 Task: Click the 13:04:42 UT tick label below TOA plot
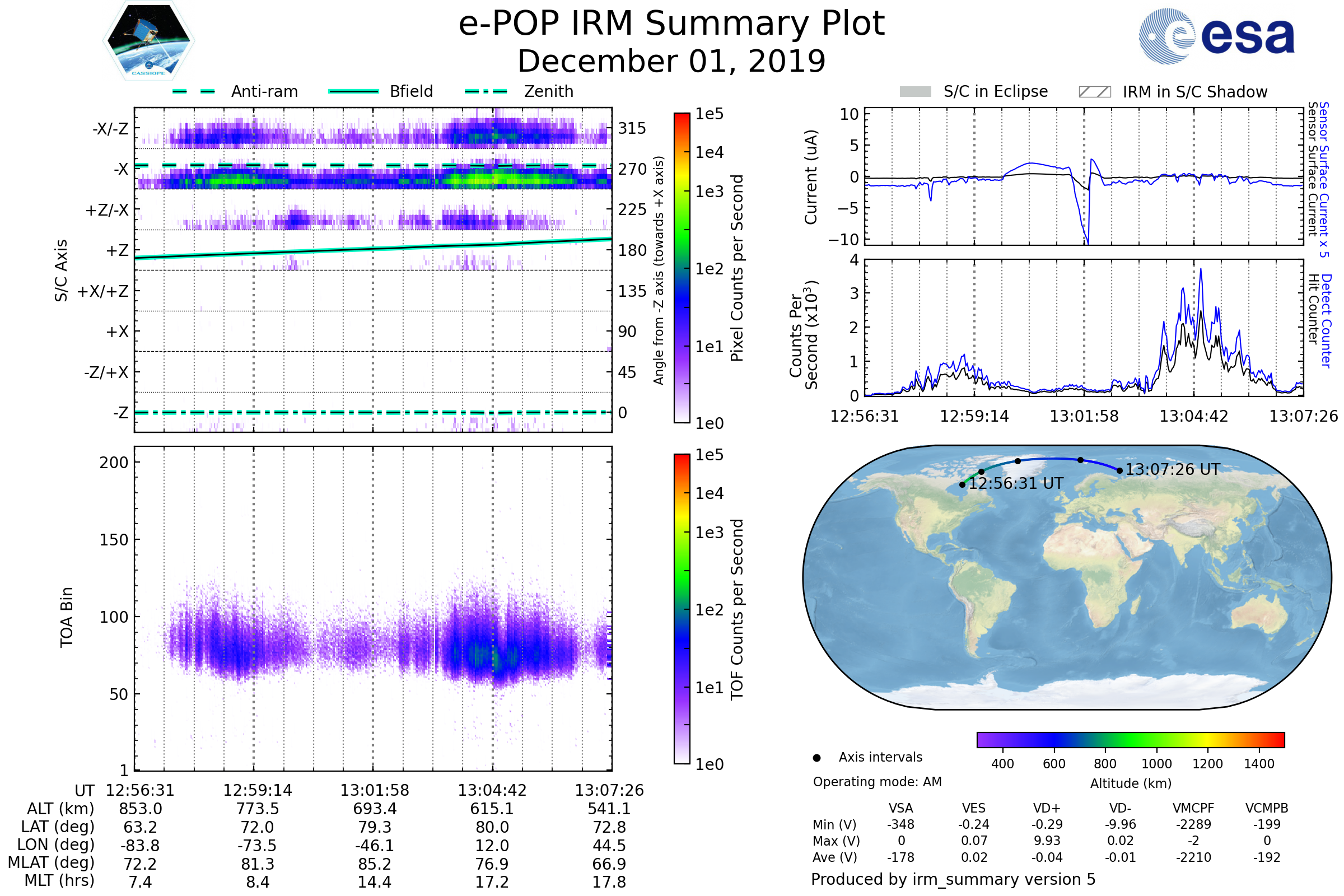[492, 790]
